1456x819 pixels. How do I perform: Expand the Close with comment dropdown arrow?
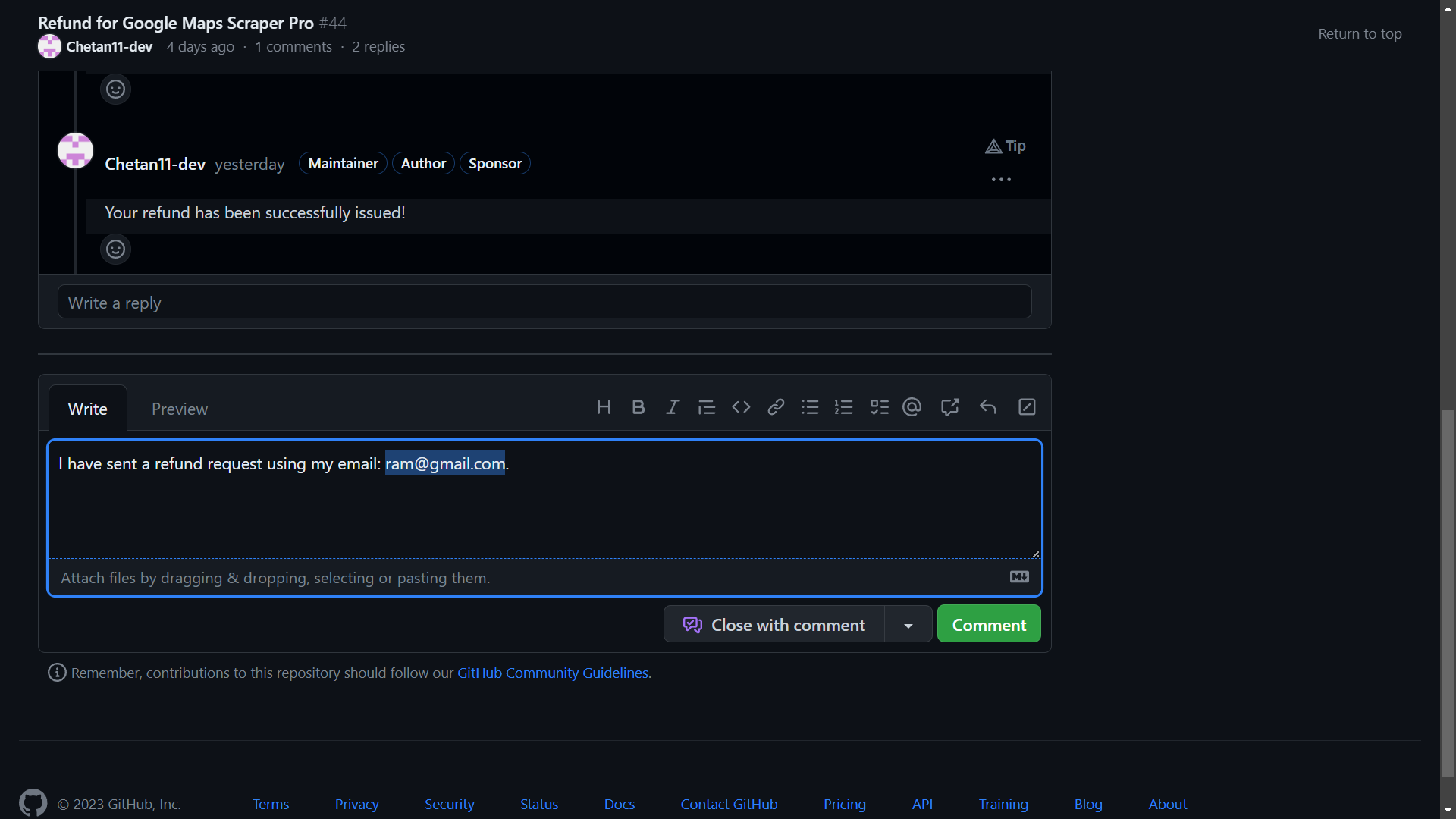908,625
